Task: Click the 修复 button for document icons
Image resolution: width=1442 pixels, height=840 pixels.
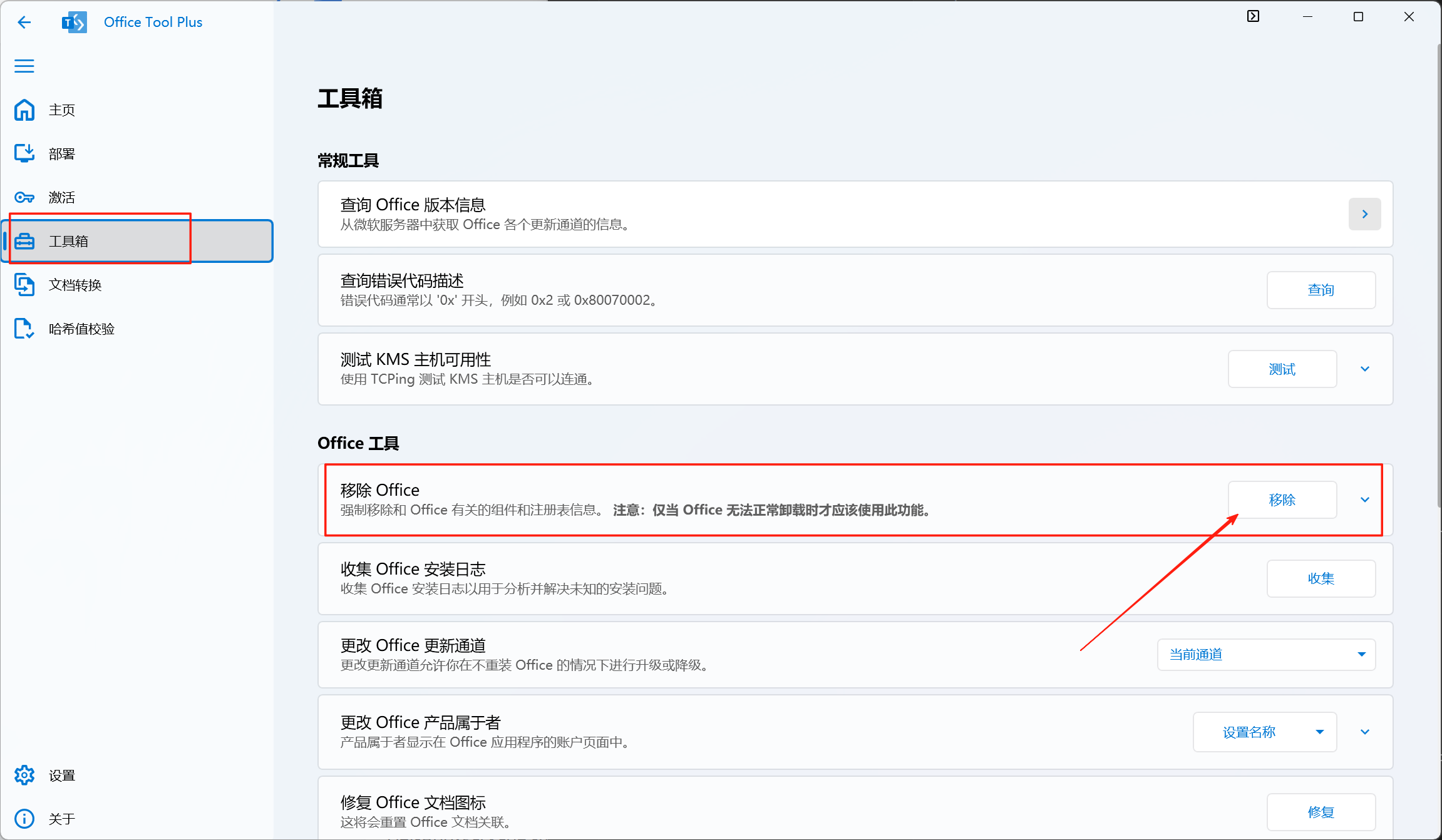Action: click(1321, 812)
